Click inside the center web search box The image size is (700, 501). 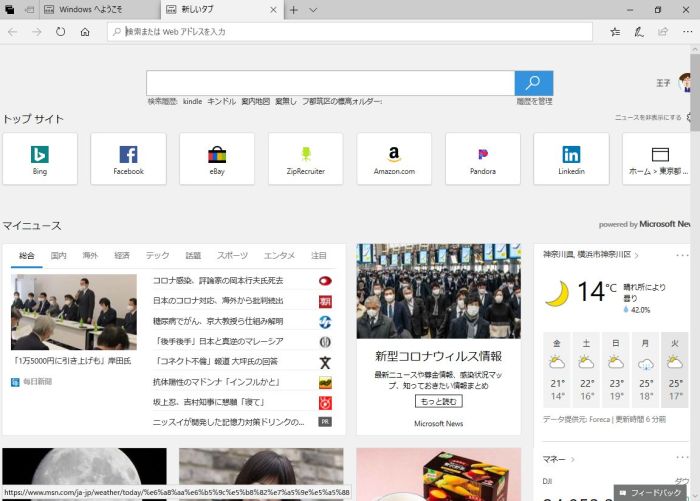click(330, 83)
